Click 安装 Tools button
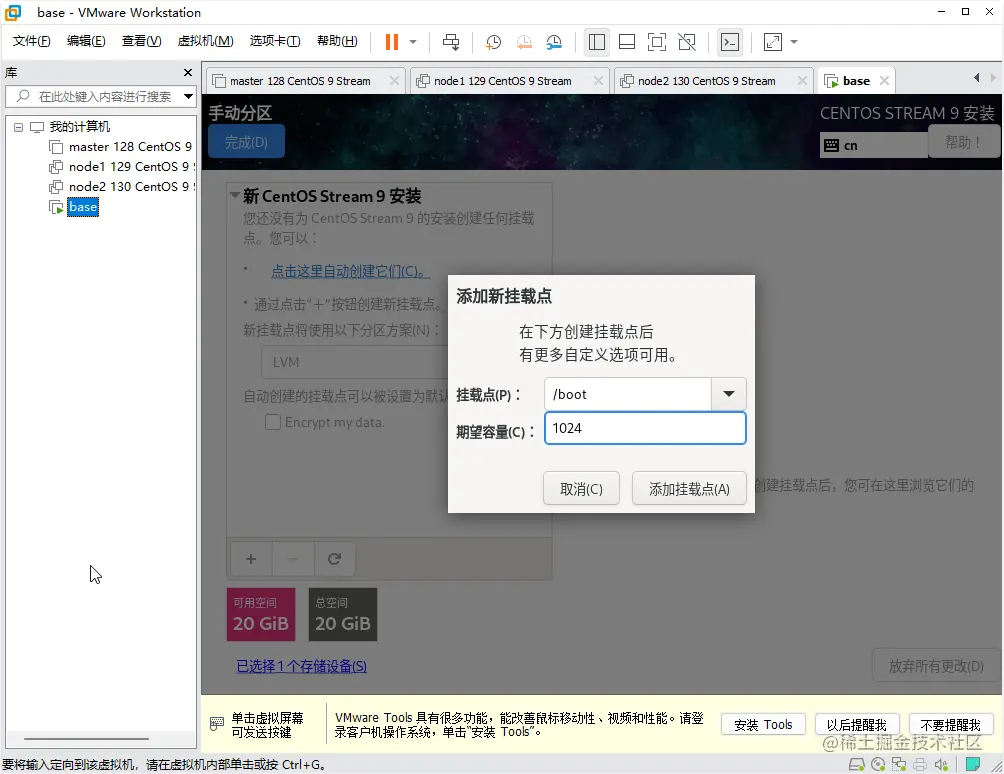 pyautogui.click(x=763, y=725)
